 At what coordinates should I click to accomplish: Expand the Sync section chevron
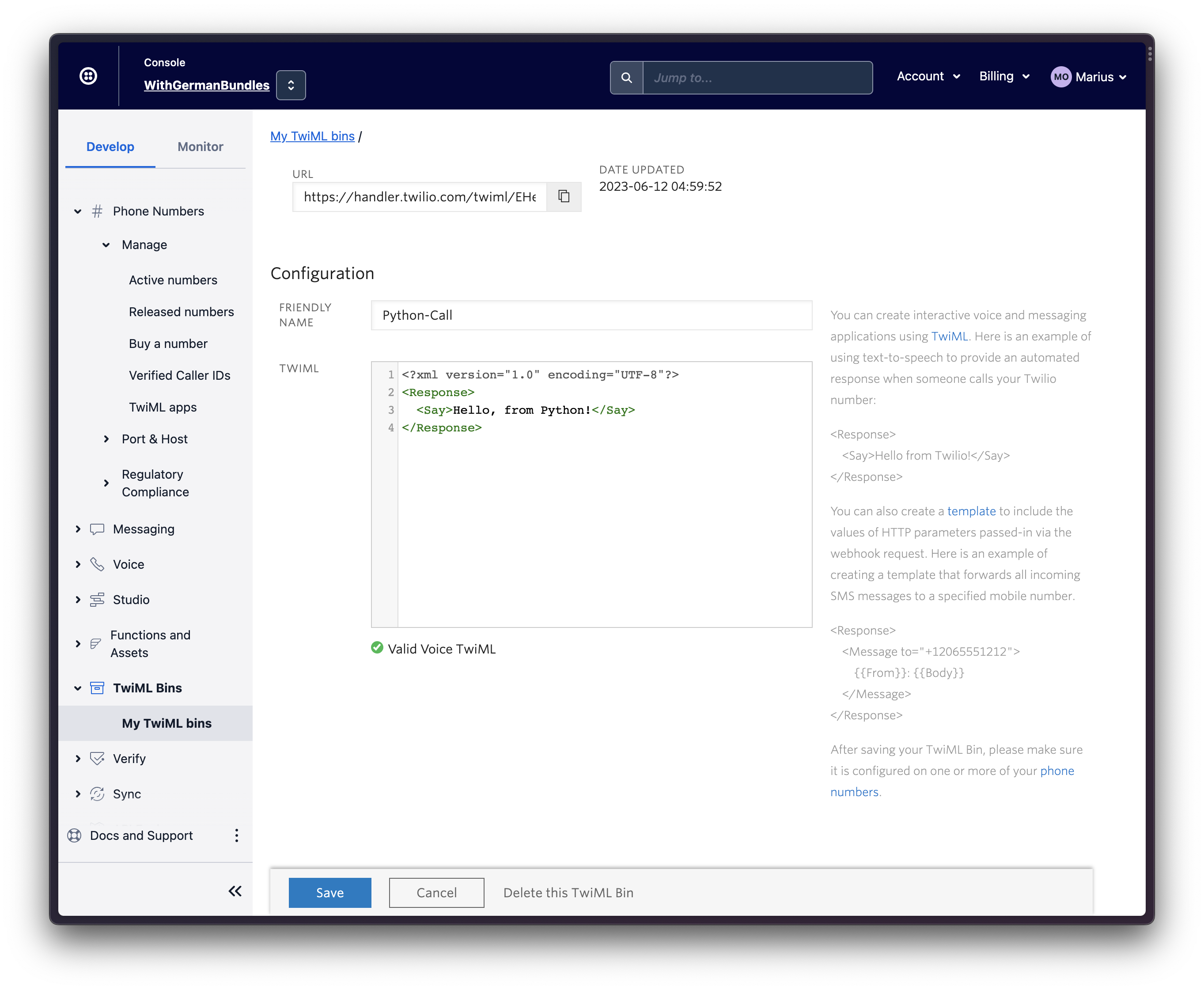[x=78, y=794]
